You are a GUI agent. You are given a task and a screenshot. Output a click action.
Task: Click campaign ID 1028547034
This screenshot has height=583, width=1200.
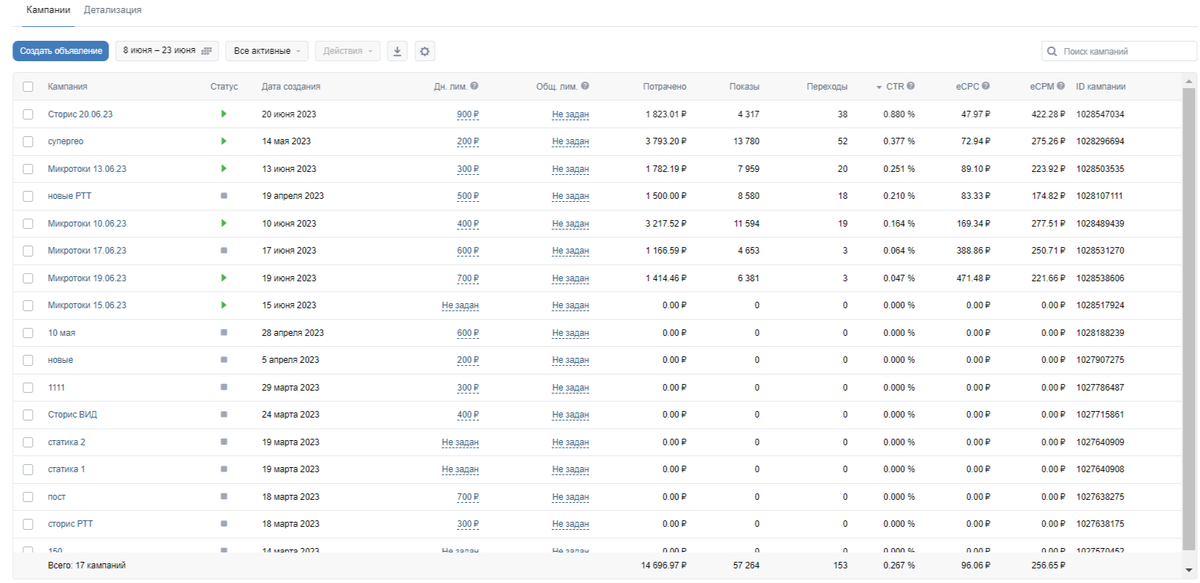pyautogui.click(x=1100, y=114)
